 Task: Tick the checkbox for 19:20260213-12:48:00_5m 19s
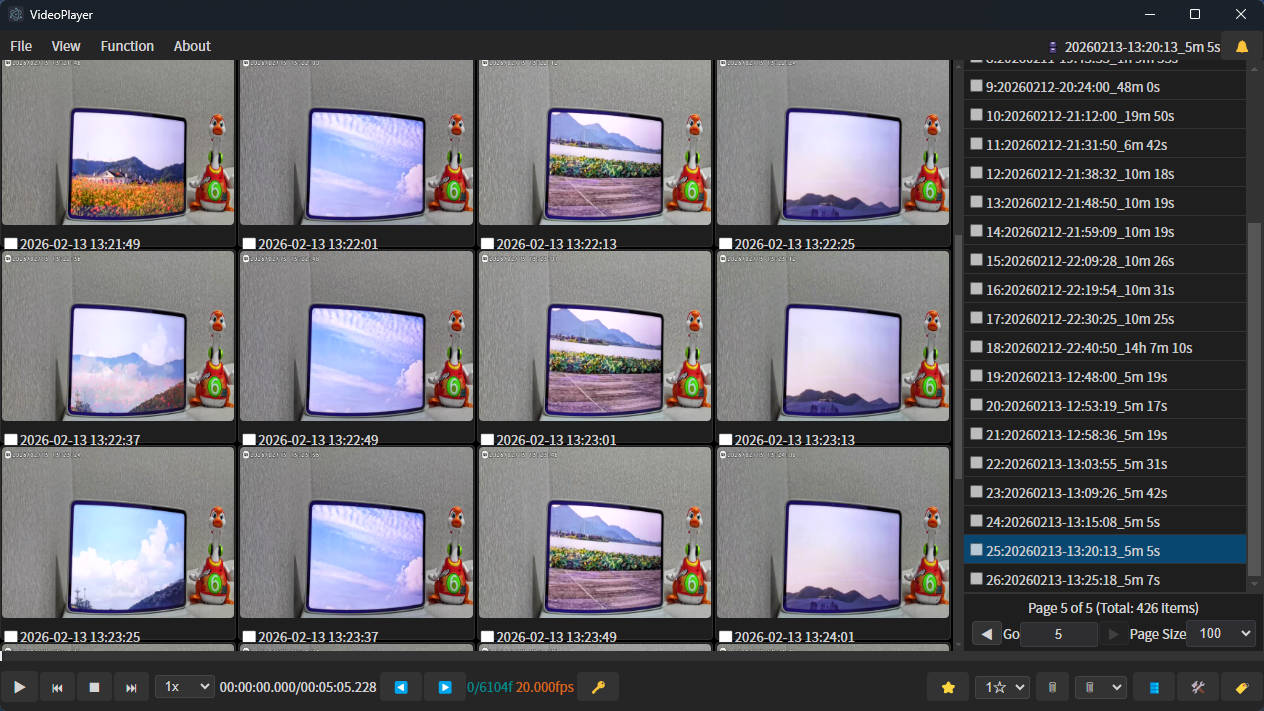[976, 377]
